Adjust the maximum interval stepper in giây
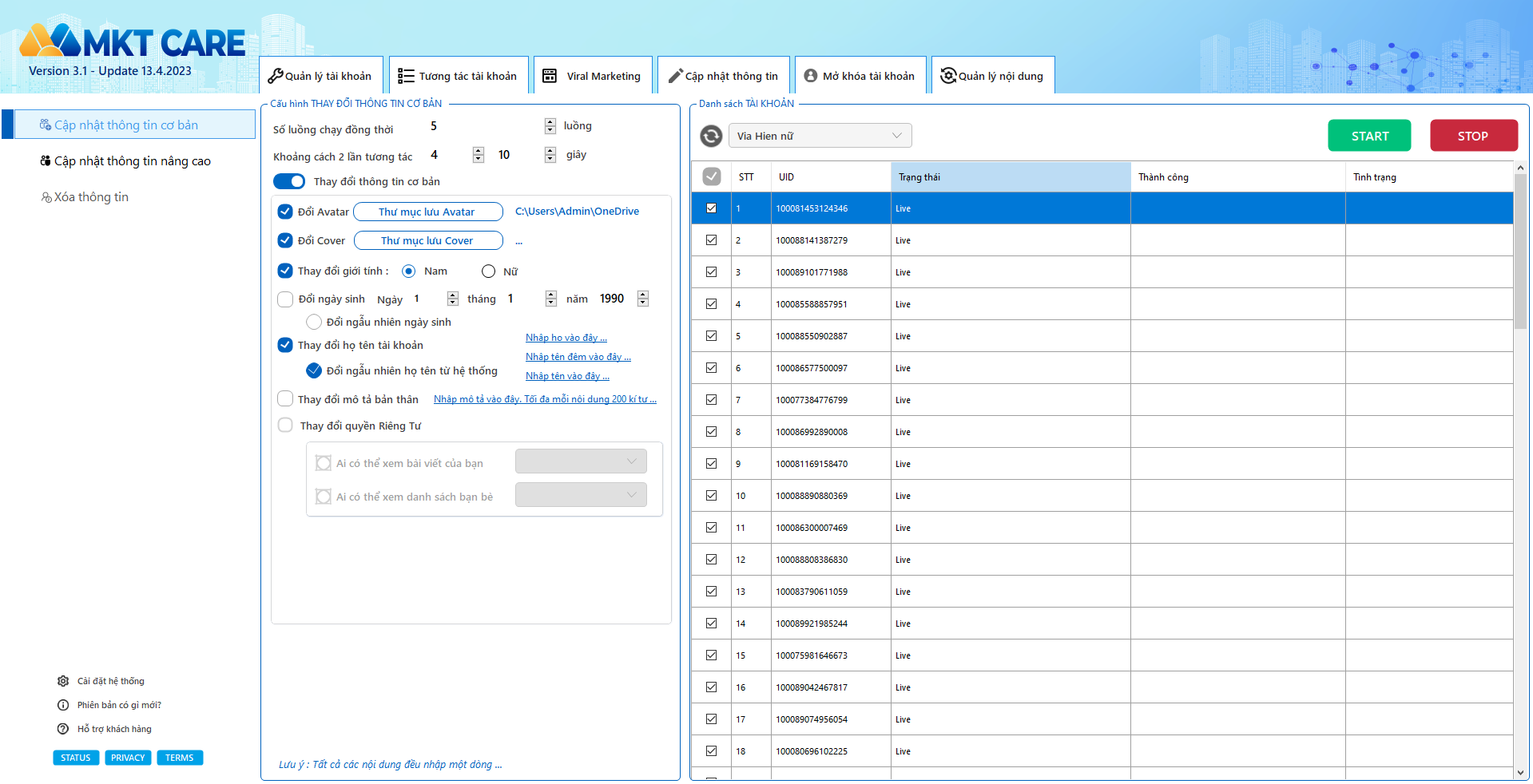 pyautogui.click(x=550, y=155)
